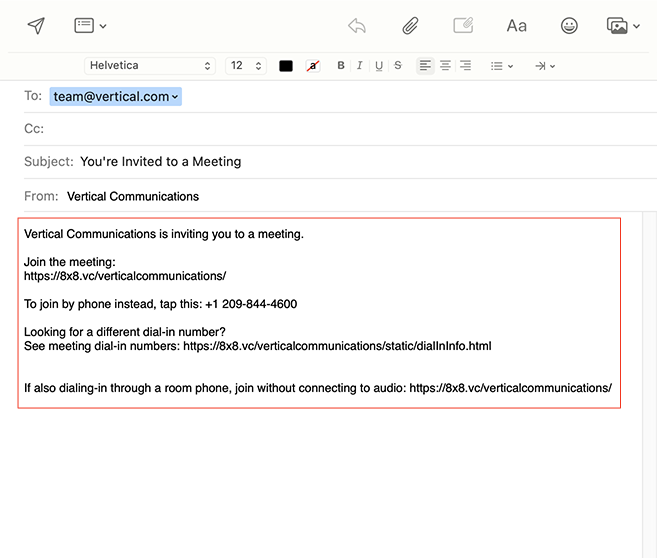Click 'Vertical Communications is inviting you' line
This screenshot has height=558, width=657.
tap(164, 234)
